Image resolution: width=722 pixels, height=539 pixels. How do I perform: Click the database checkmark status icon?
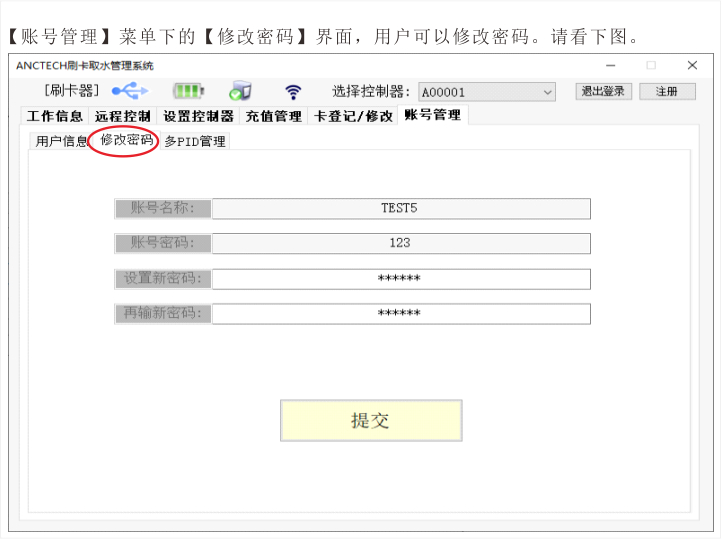coord(240,91)
